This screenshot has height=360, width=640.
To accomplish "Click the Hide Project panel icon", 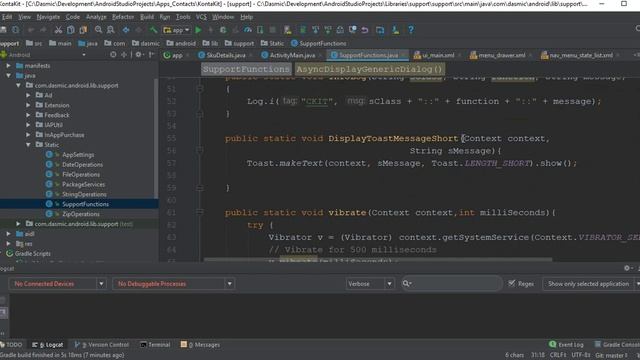I will (x=151, y=55).
